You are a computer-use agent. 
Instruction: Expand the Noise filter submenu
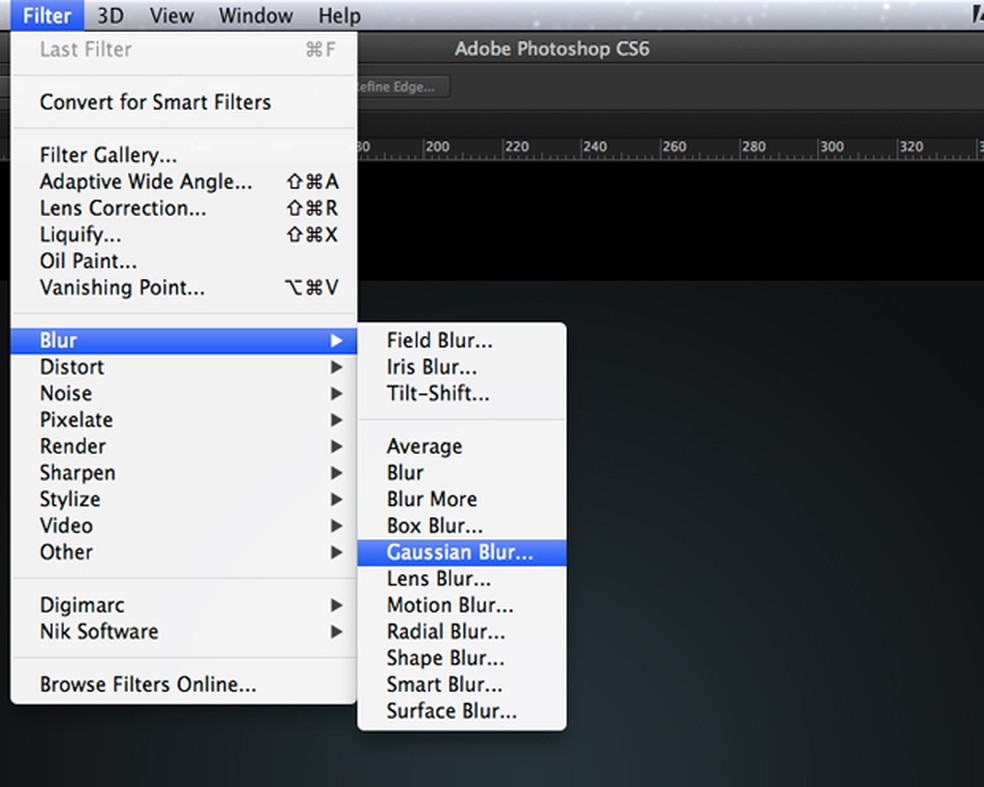tap(66, 394)
